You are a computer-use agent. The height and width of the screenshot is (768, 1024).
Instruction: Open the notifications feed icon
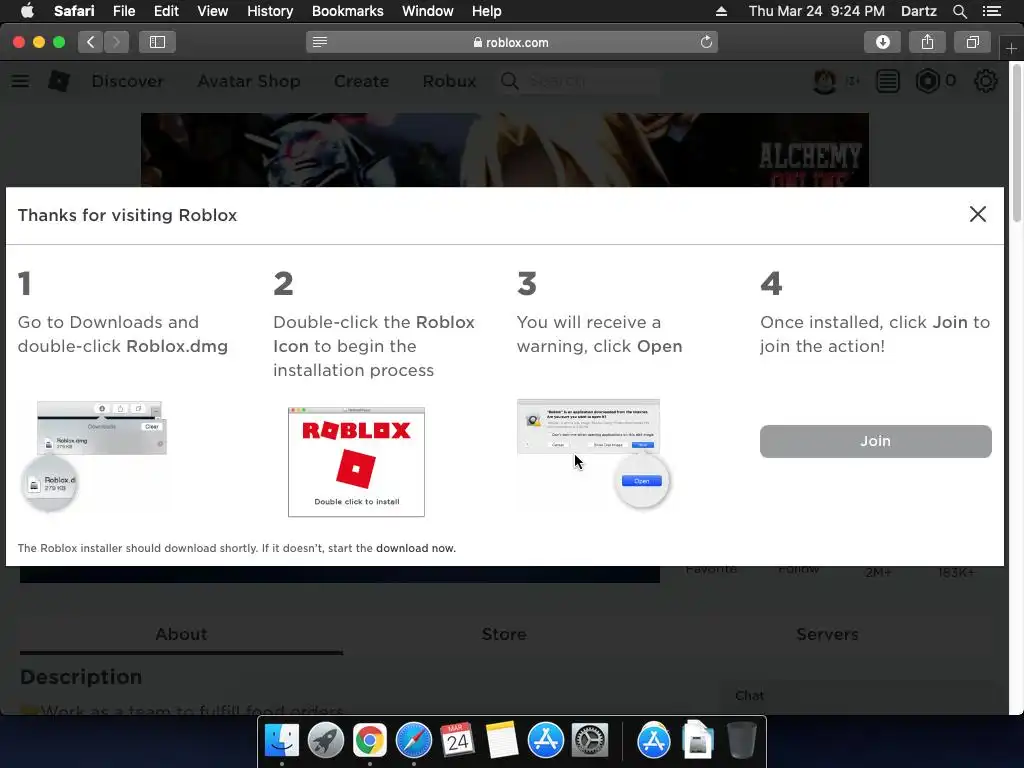pos(888,81)
